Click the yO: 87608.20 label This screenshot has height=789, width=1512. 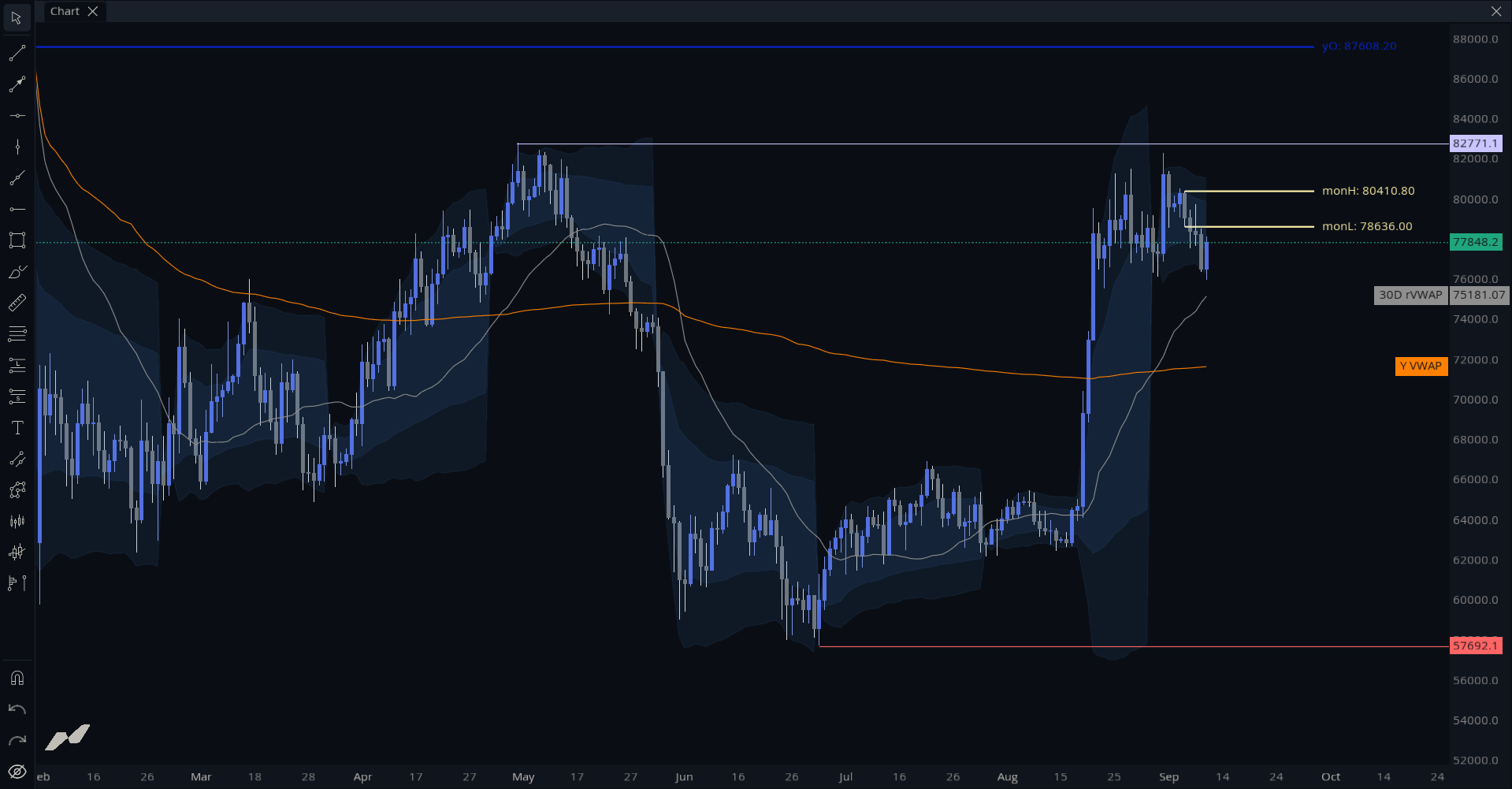tap(1359, 47)
